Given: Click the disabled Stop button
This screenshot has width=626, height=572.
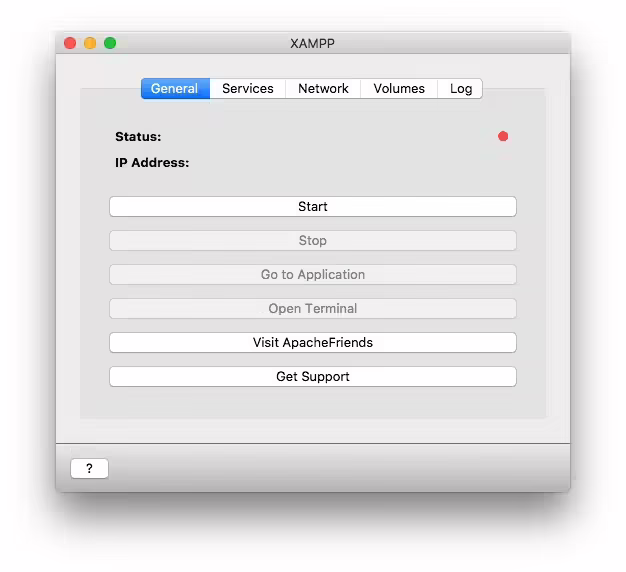Looking at the screenshot, I should click(x=313, y=240).
